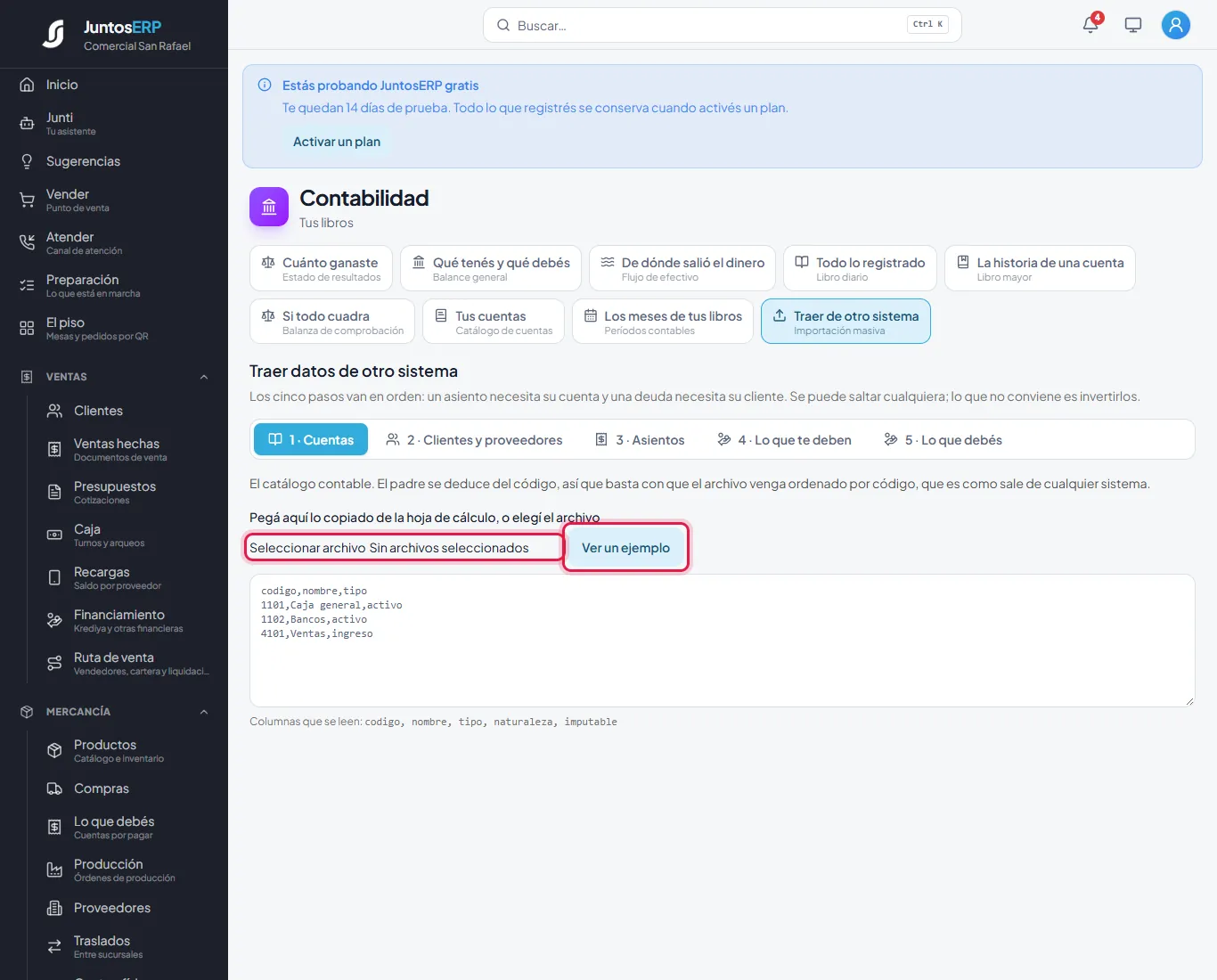Click the monitor display icon in header
The width and height of the screenshot is (1217, 980).
[1133, 25]
